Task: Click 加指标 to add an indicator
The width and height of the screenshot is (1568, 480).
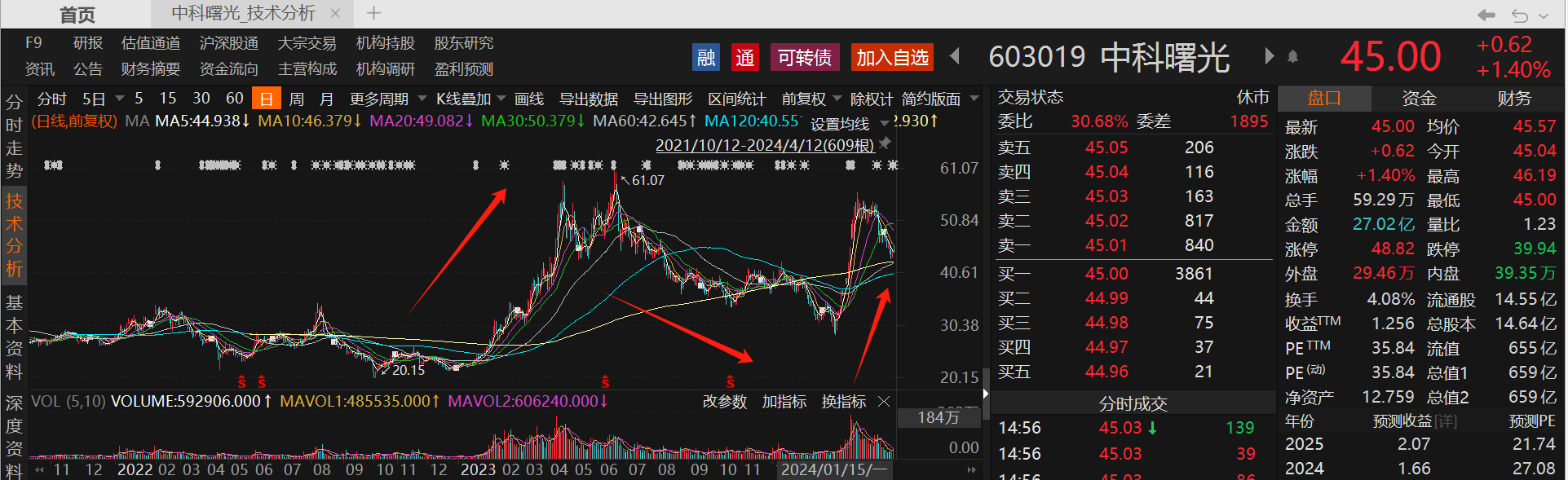Action: 784,402
